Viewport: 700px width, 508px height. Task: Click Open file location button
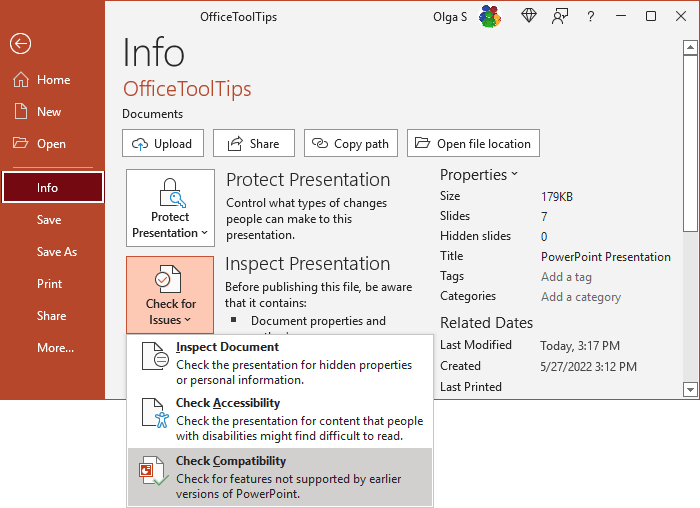(473, 143)
